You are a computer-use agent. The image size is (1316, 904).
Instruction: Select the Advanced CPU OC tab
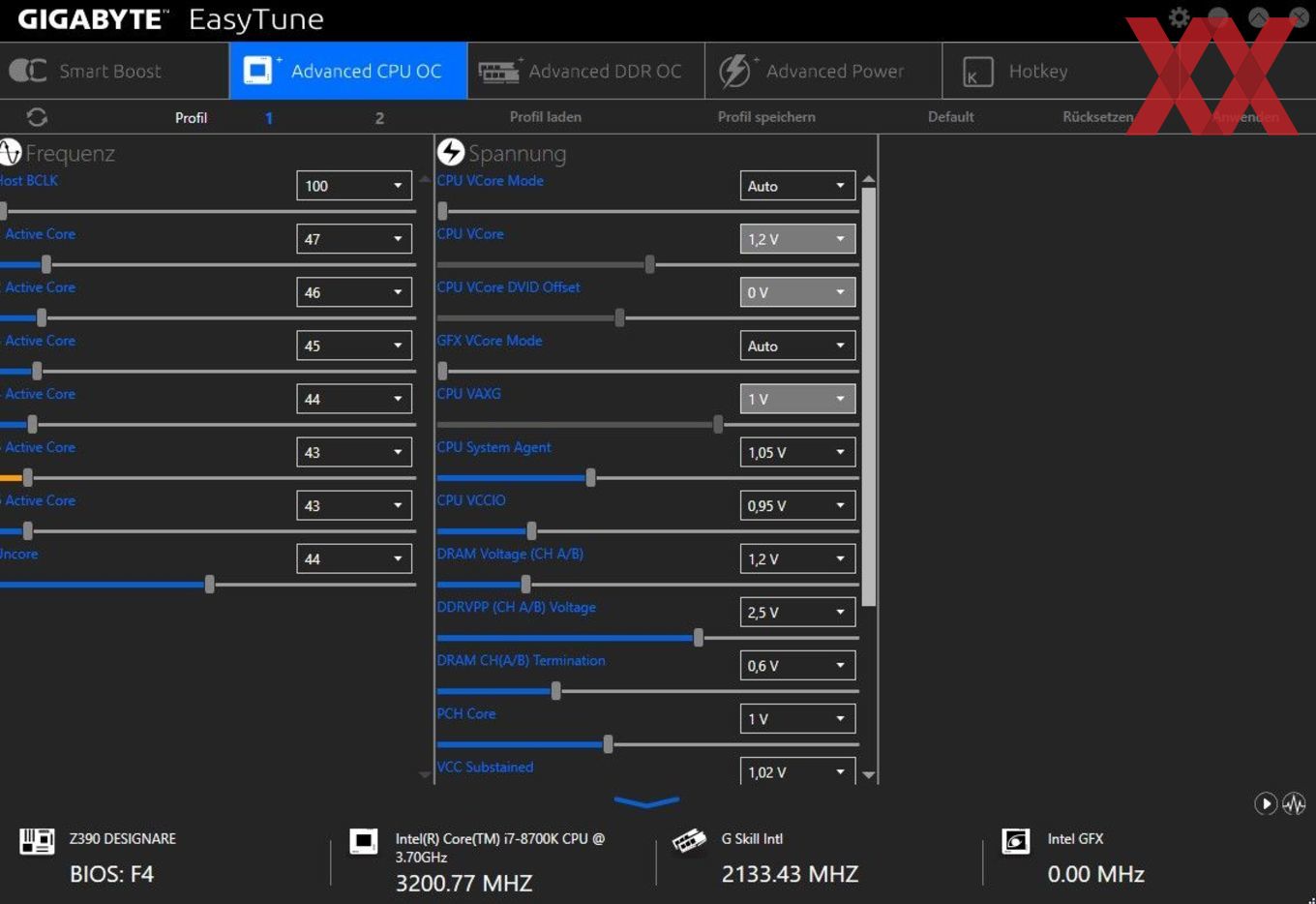[x=348, y=71]
